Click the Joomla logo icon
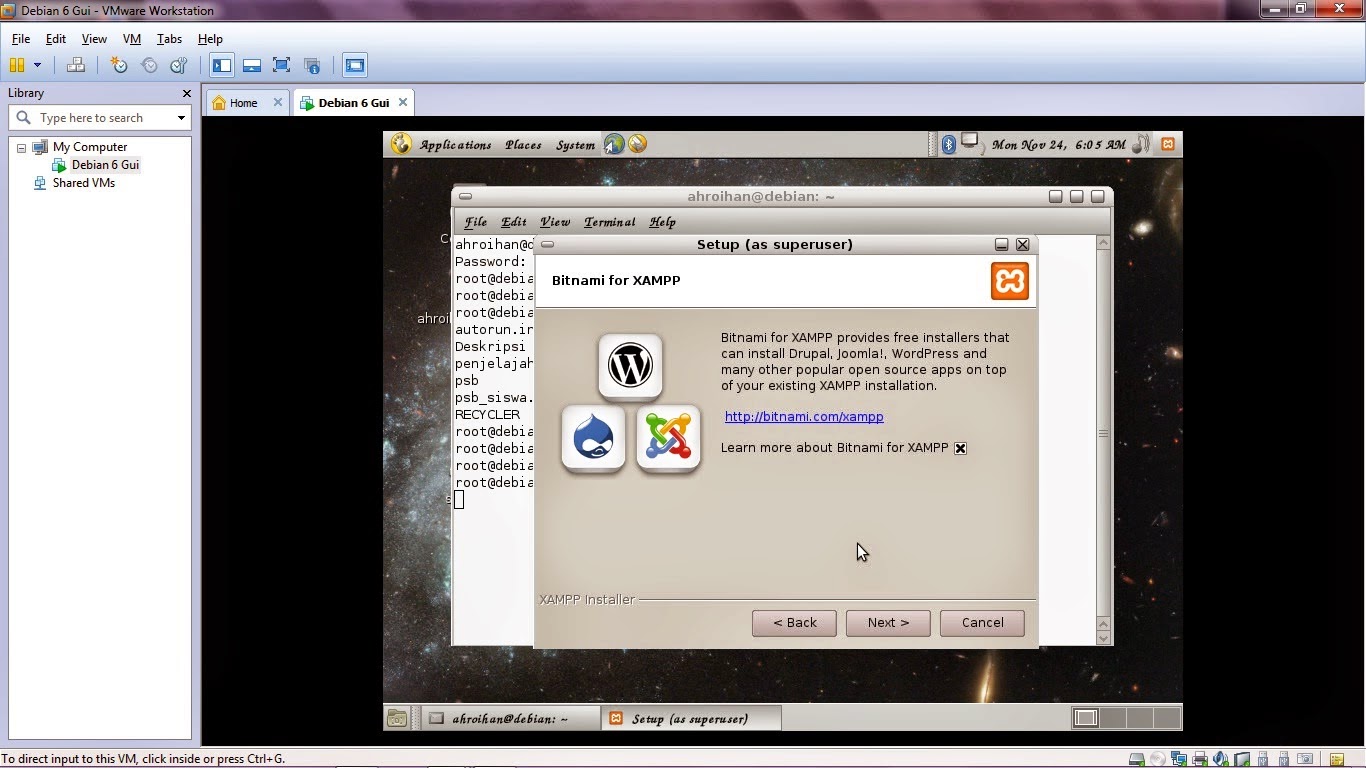1366x768 pixels. pos(668,439)
